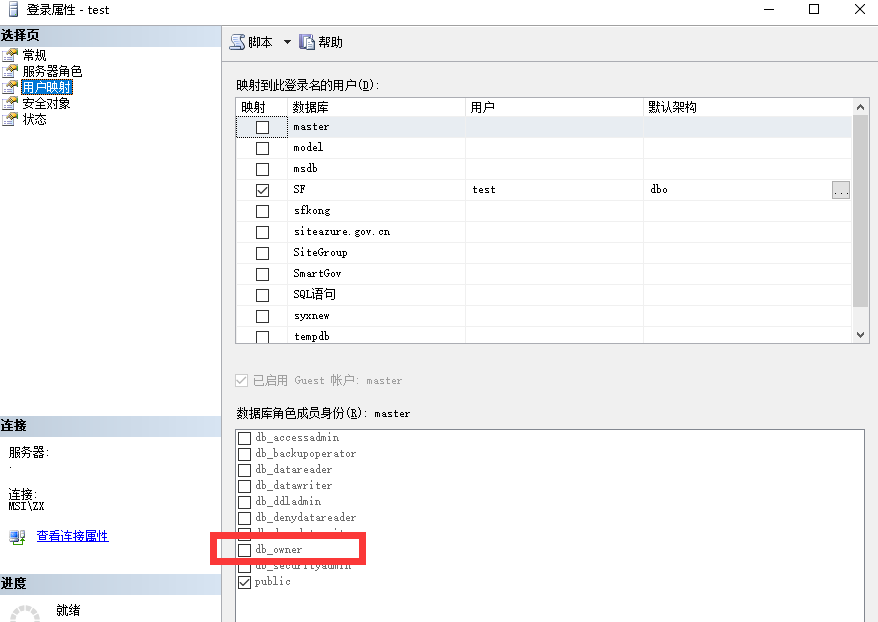Enable mapping for master database

pos(262,127)
